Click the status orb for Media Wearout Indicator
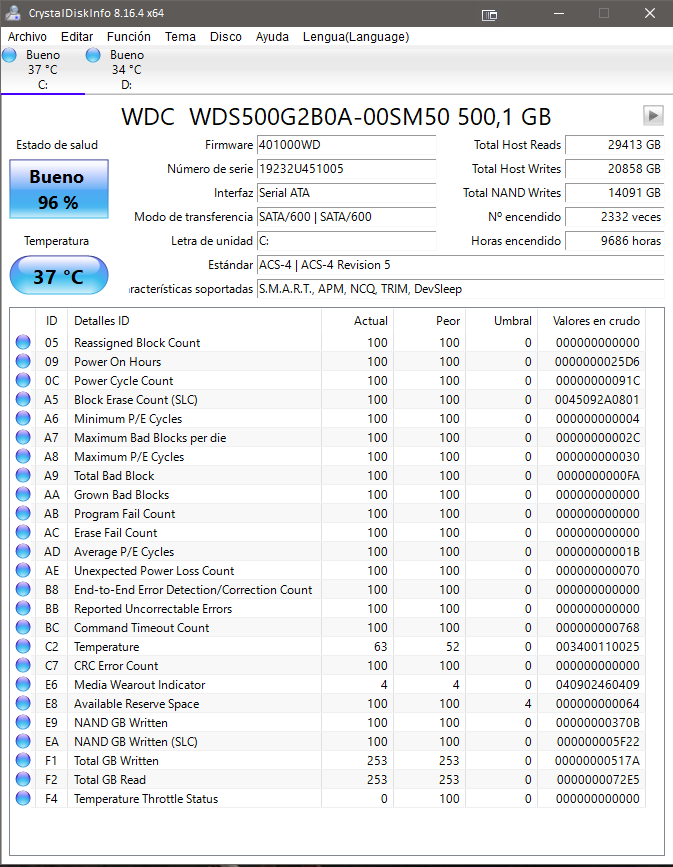This screenshot has height=867, width=673. tap(23, 685)
